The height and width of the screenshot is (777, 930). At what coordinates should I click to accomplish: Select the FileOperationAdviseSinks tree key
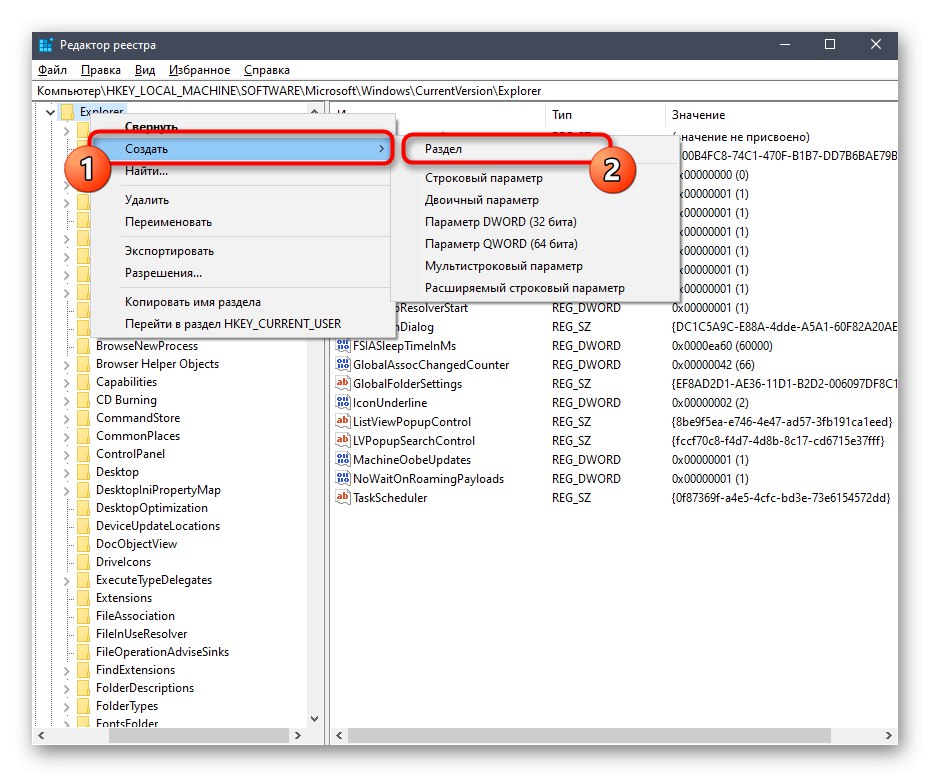(162, 652)
